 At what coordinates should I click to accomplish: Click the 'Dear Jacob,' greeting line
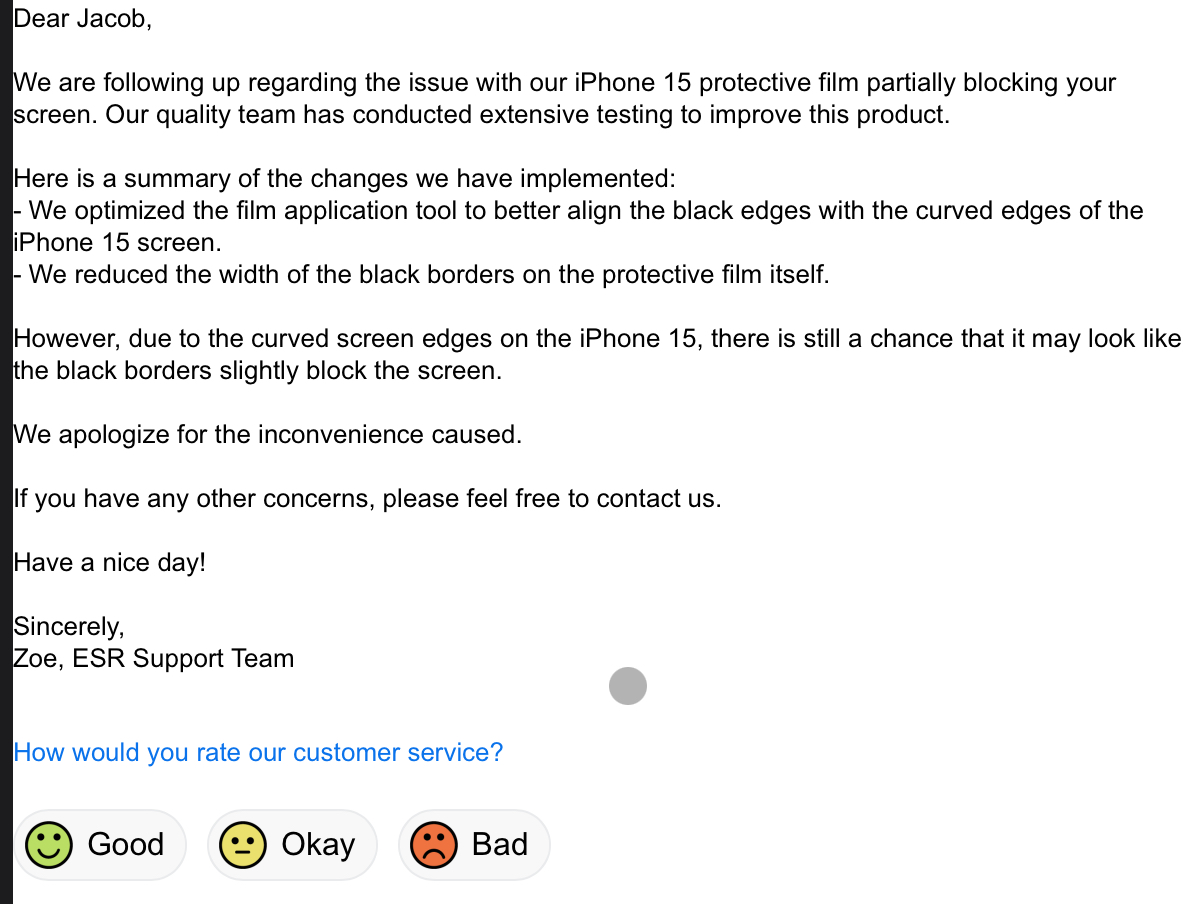point(83,18)
